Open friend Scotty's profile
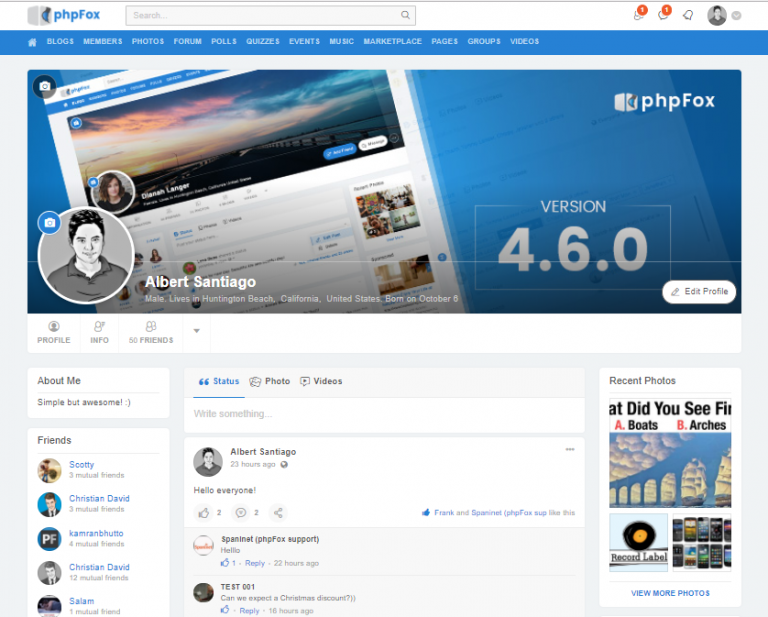The width and height of the screenshot is (768, 617). point(81,465)
